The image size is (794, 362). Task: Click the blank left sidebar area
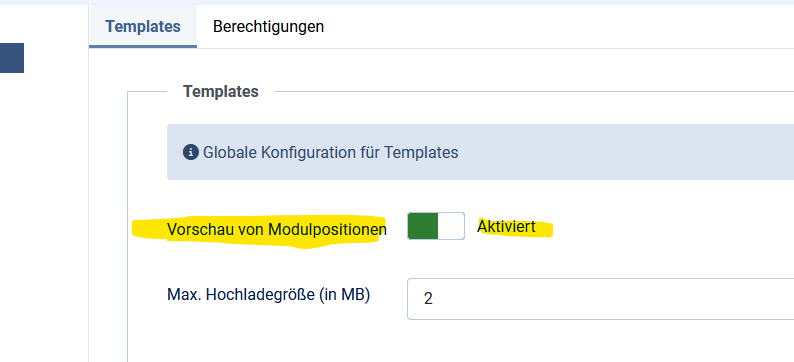(44, 213)
